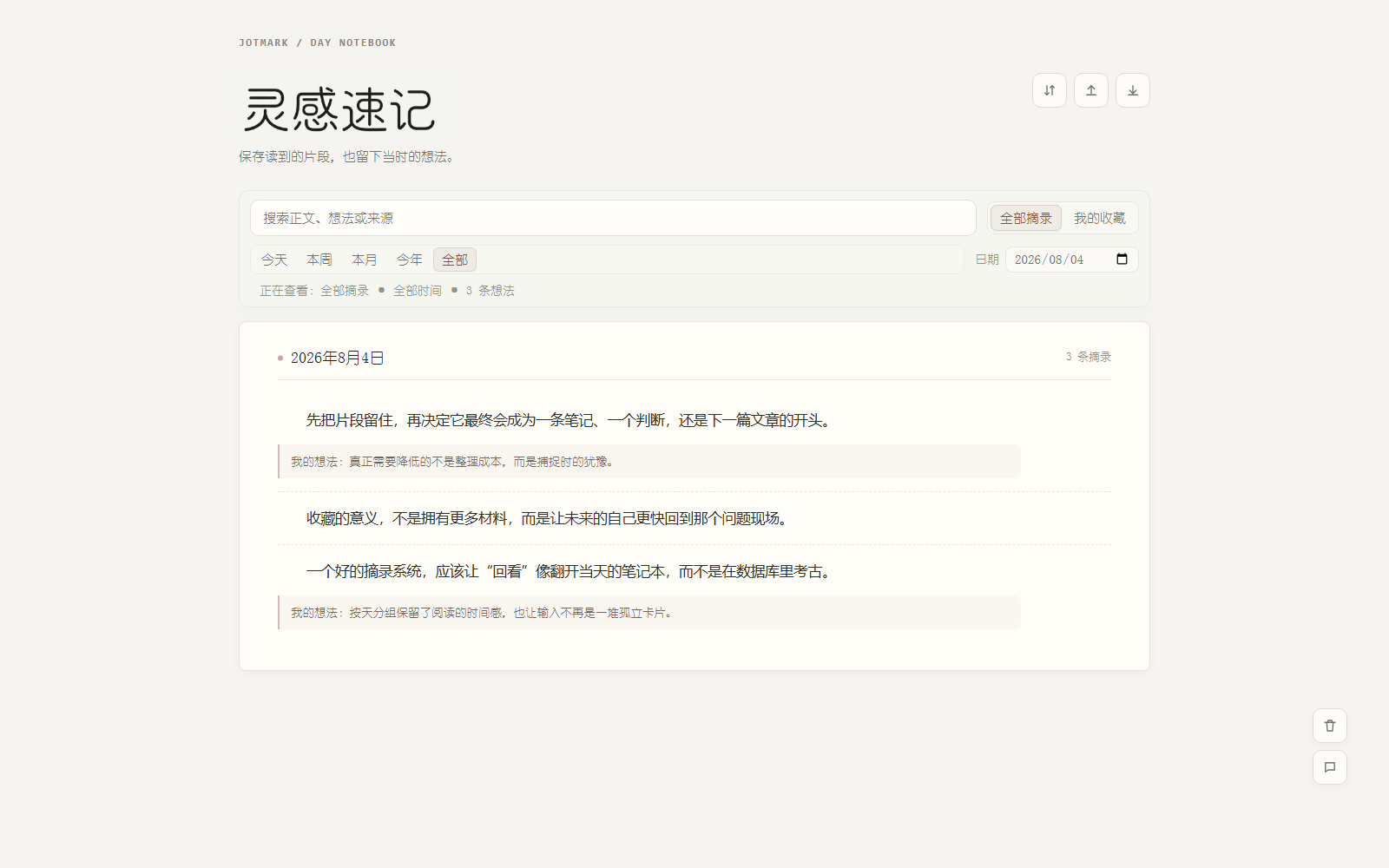Click the 灵感速记 page title
This screenshot has height=868, width=1389.
(x=339, y=110)
